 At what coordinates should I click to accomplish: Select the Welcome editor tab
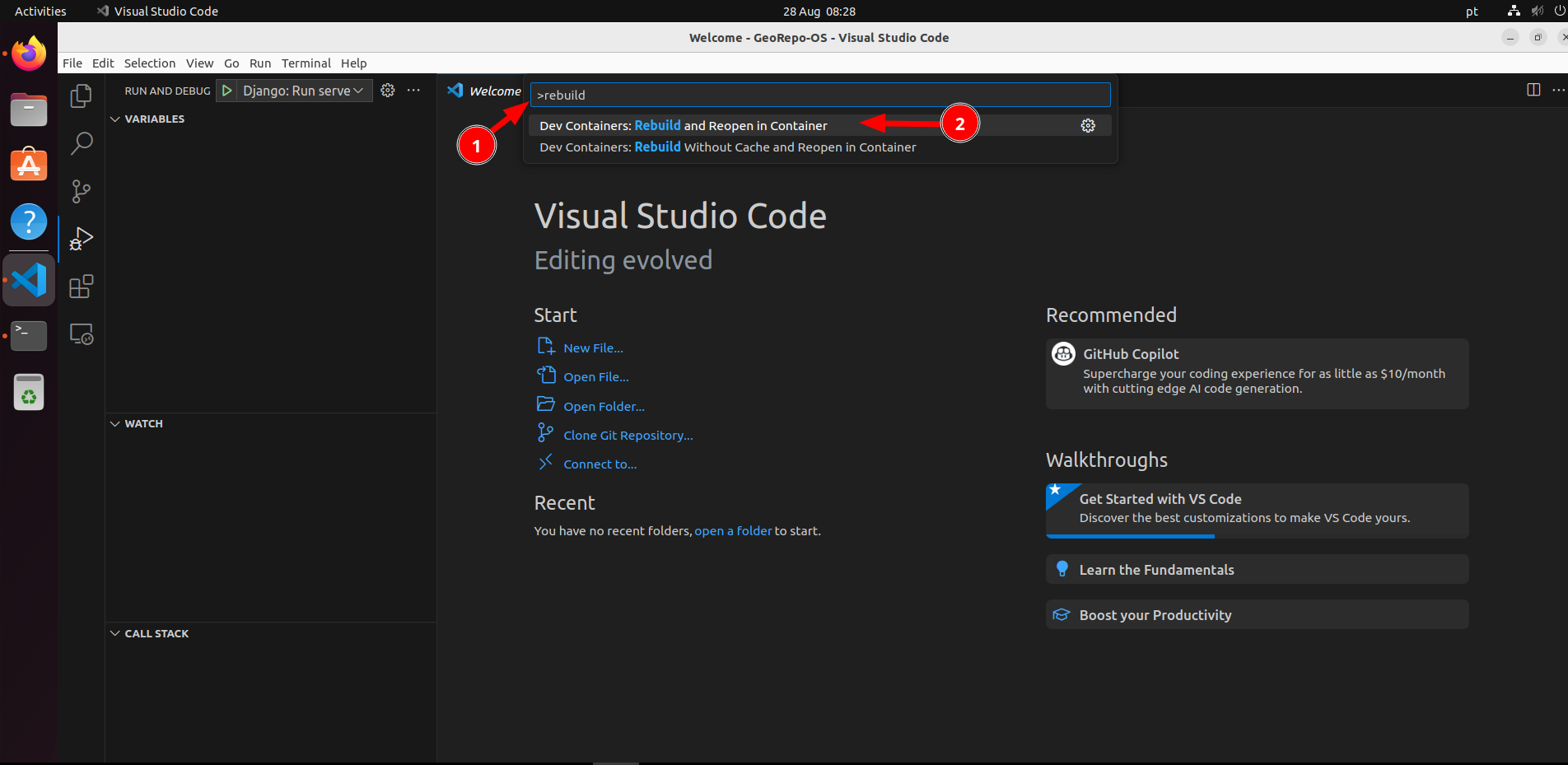(x=484, y=91)
